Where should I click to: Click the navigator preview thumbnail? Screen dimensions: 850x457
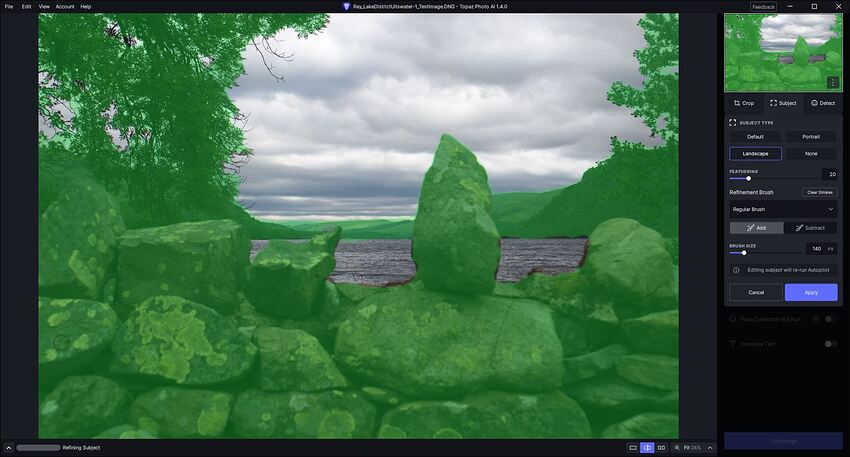(x=783, y=53)
